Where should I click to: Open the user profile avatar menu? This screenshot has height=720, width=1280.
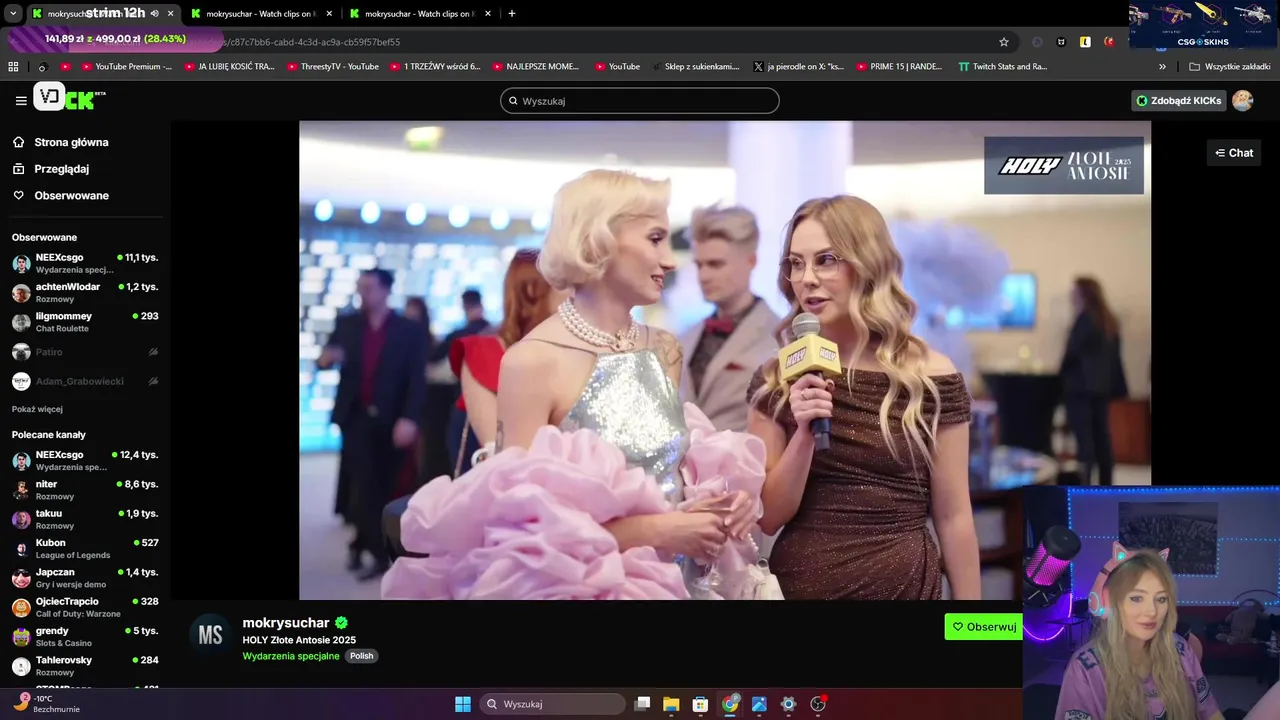tap(1243, 100)
